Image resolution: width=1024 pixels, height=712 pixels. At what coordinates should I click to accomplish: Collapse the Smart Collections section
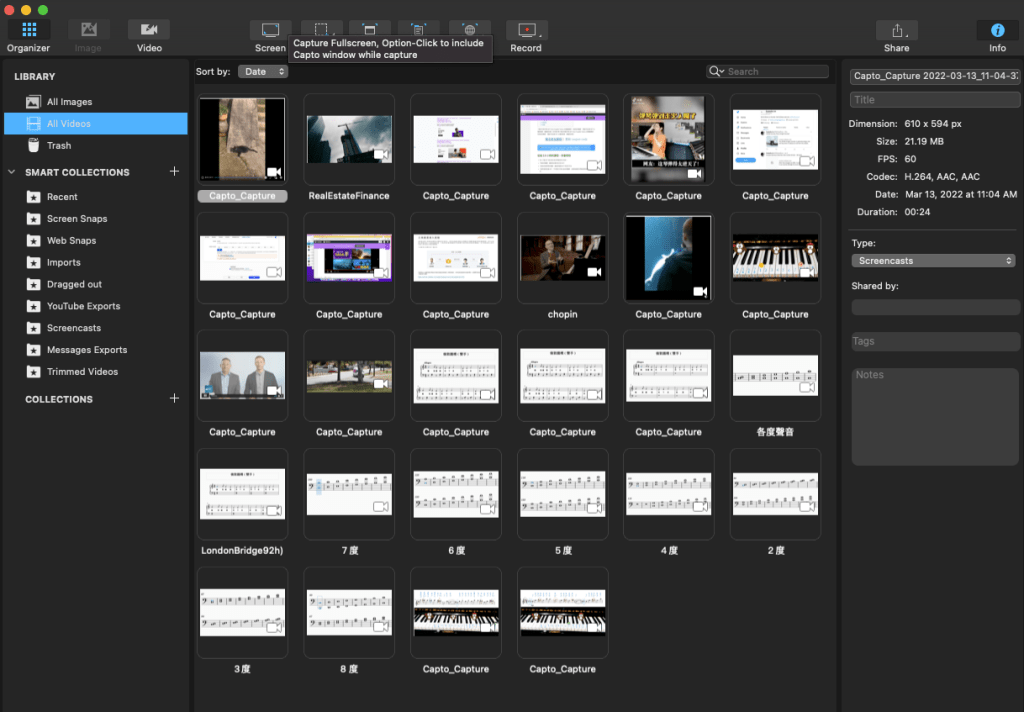13,173
